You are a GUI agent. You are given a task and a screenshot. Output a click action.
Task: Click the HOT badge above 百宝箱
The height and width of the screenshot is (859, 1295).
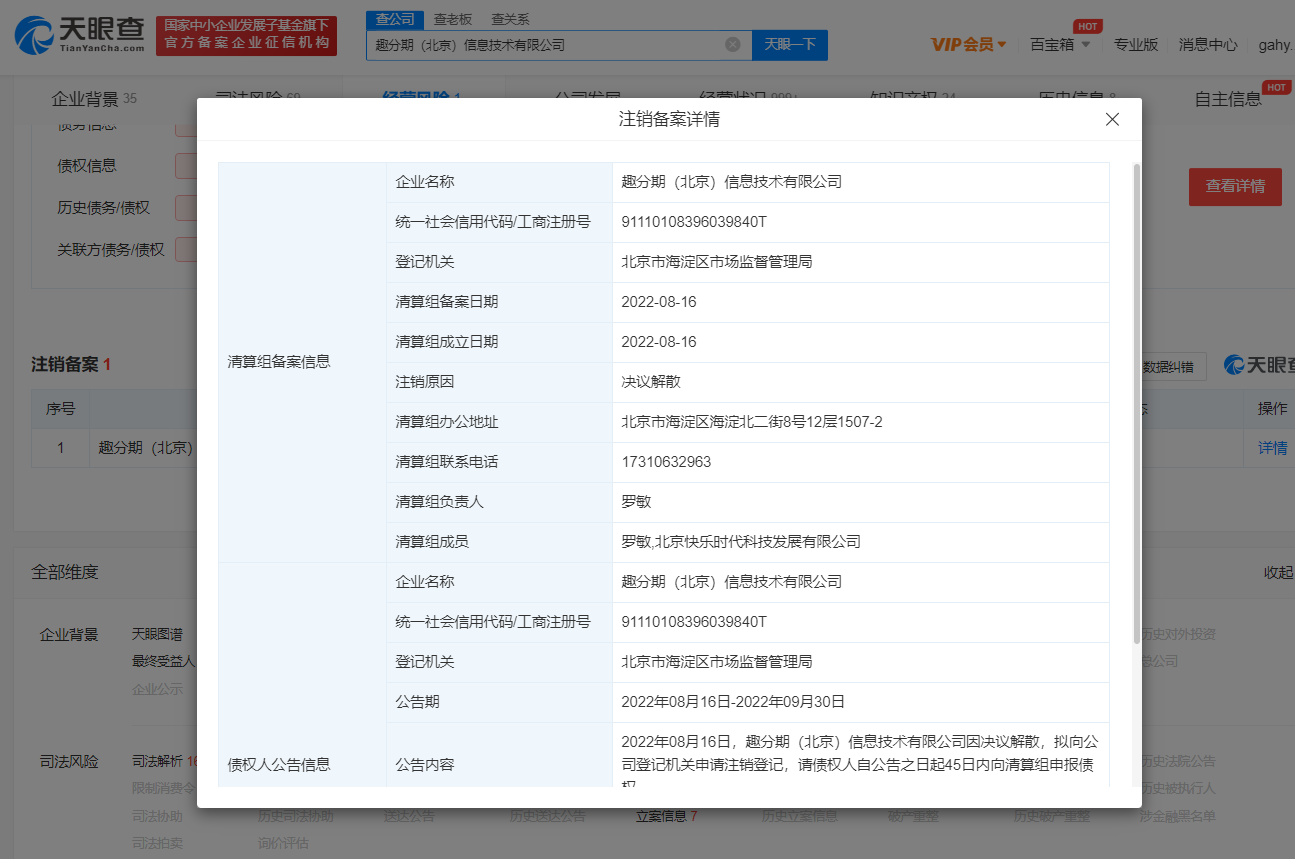[1087, 26]
